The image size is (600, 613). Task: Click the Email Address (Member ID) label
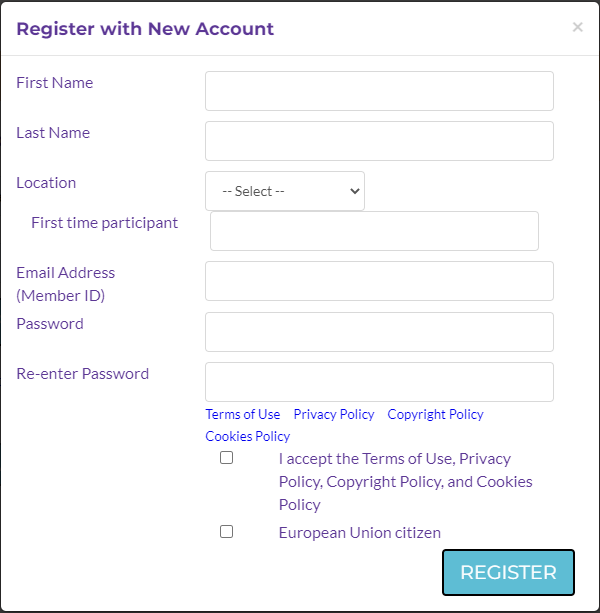click(65, 284)
